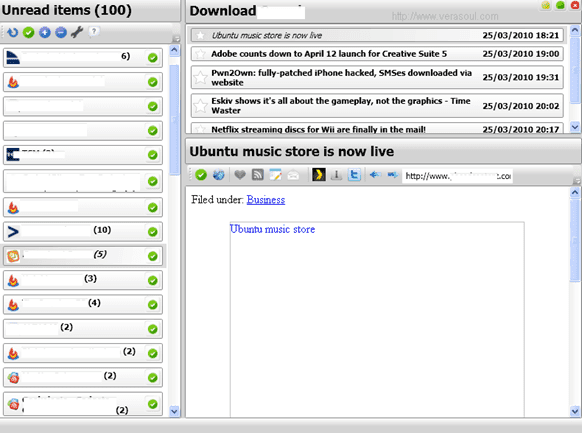The width and height of the screenshot is (582, 433).
Task: Click the grey RSS feed icon in article toolbar
Action: pos(258,174)
